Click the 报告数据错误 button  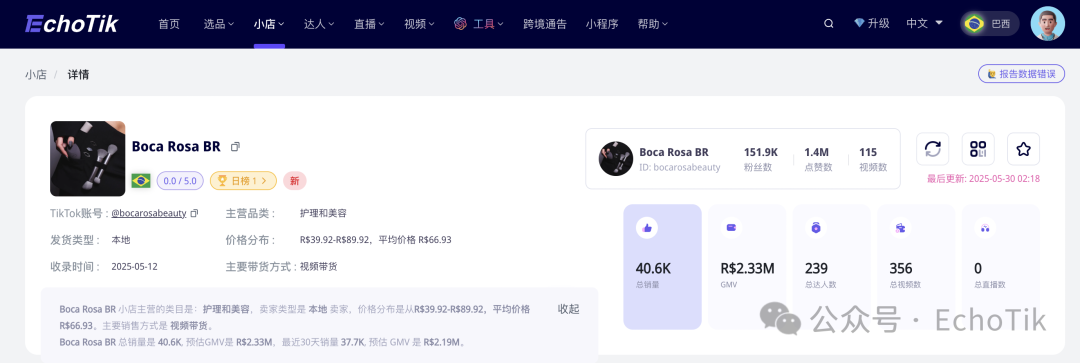[1021, 74]
